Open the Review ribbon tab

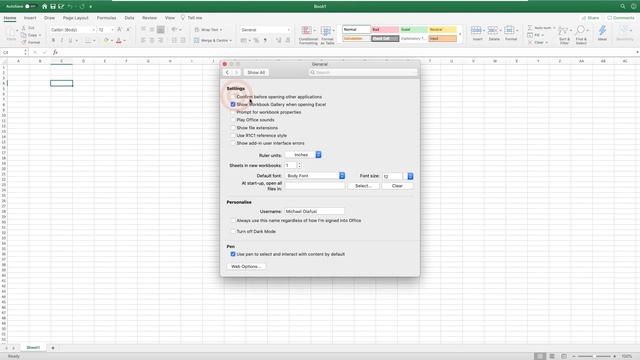click(x=149, y=18)
